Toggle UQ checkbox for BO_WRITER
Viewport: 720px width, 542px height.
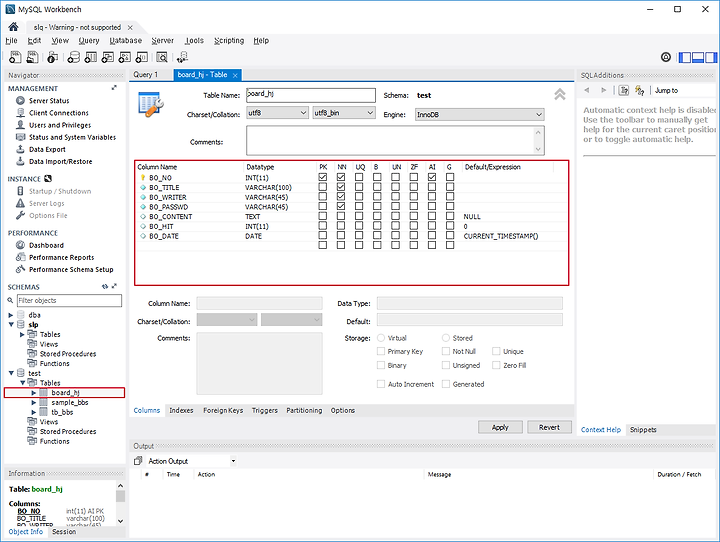(x=359, y=197)
